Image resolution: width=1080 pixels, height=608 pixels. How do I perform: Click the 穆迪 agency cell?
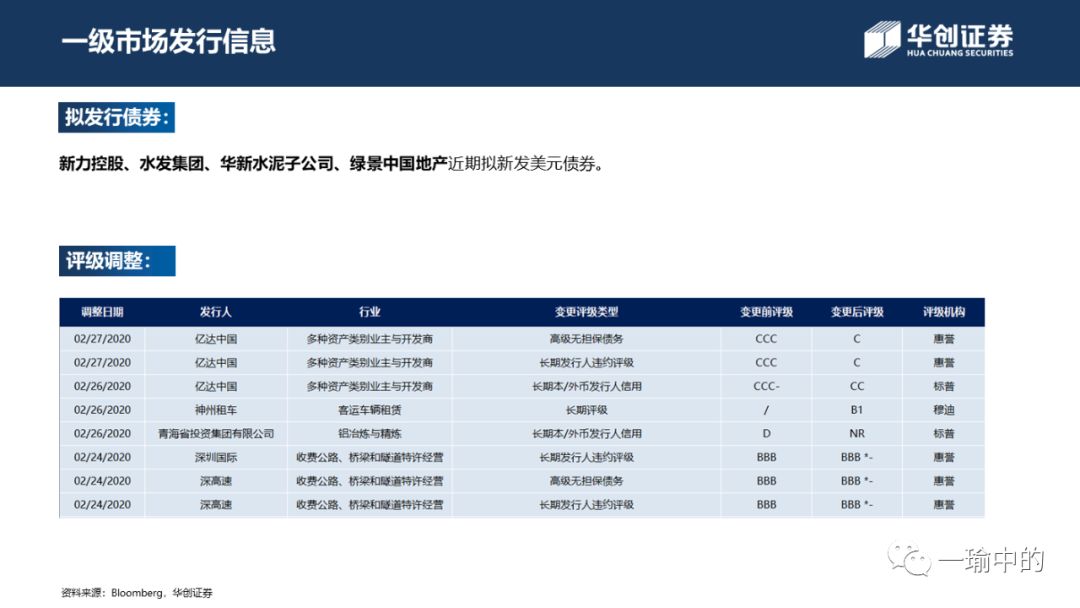[944, 410]
